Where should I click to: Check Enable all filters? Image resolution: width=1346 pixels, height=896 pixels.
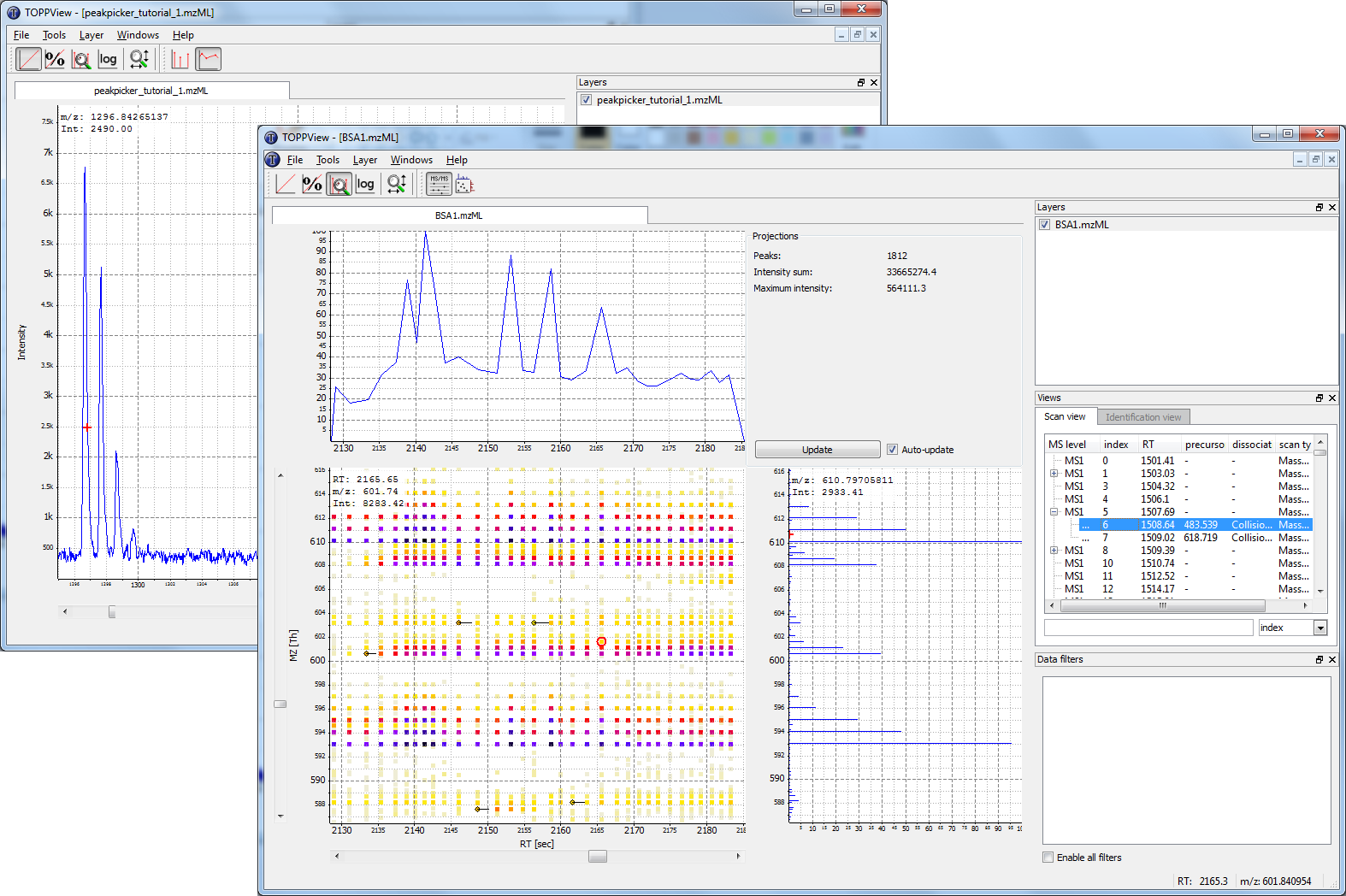point(1048,858)
